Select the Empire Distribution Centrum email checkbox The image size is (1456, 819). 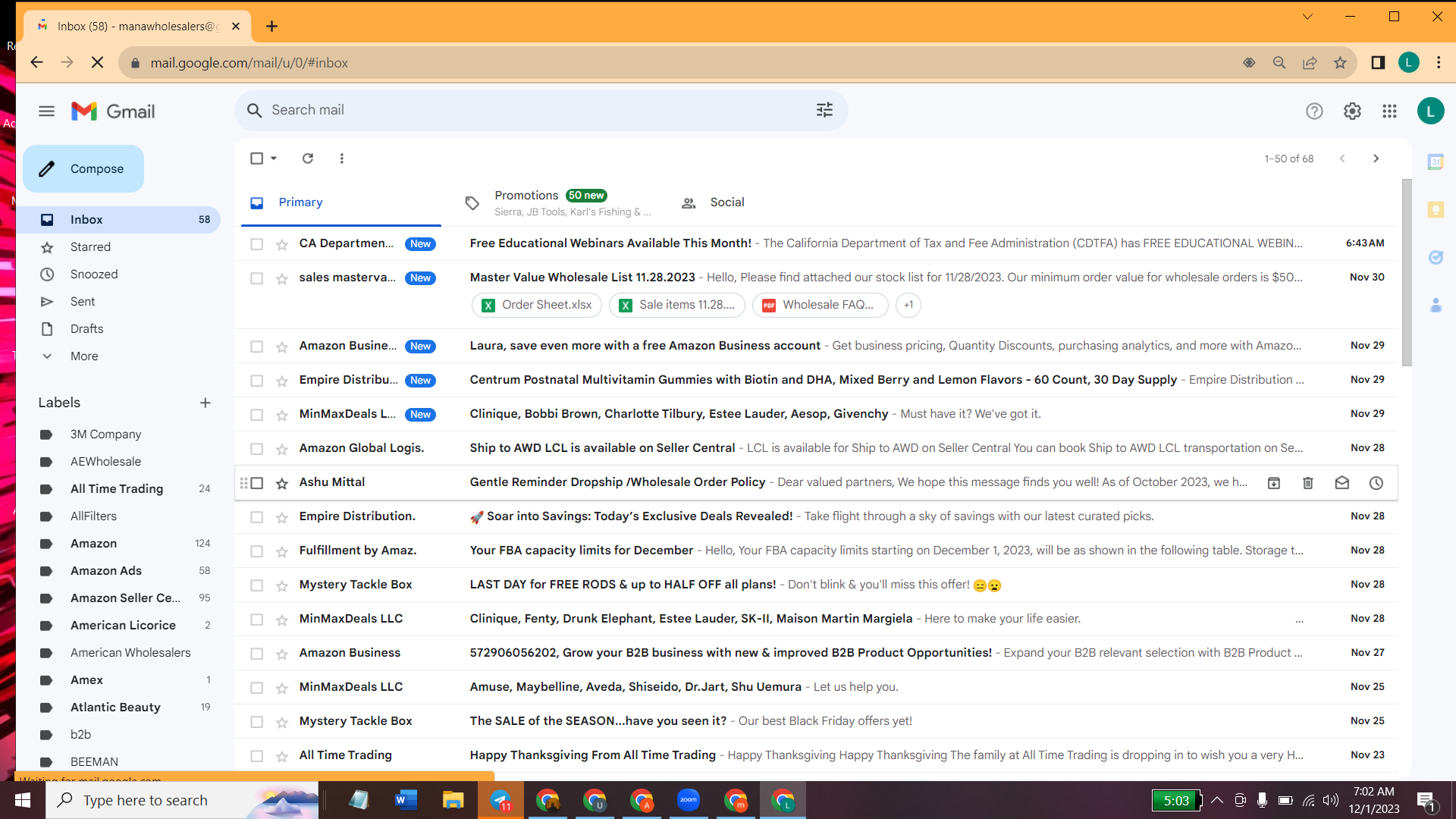pyautogui.click(x=256, y=381)
